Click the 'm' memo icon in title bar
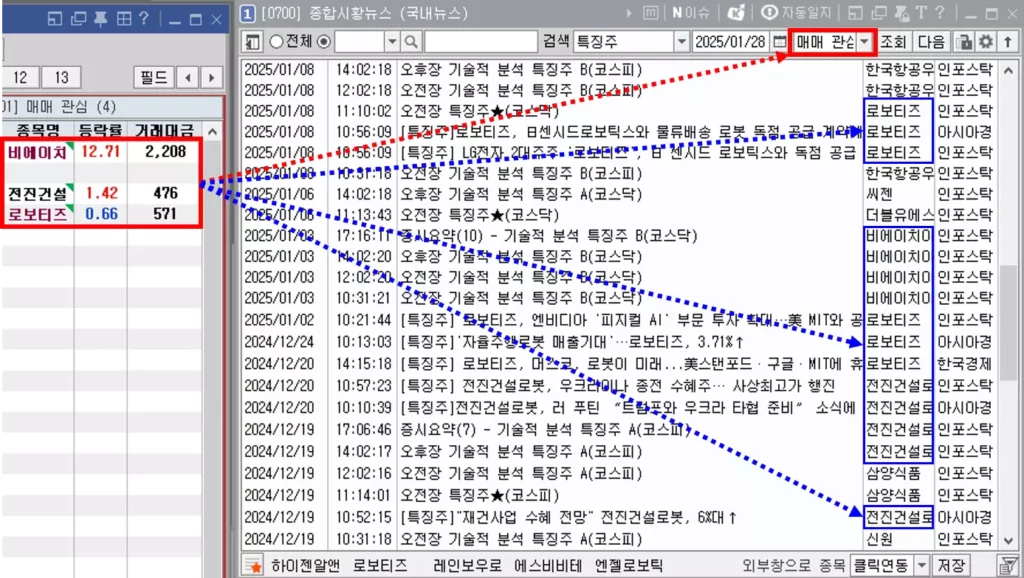Viewport: 1024px width, 578px height. tap(650, 12)
